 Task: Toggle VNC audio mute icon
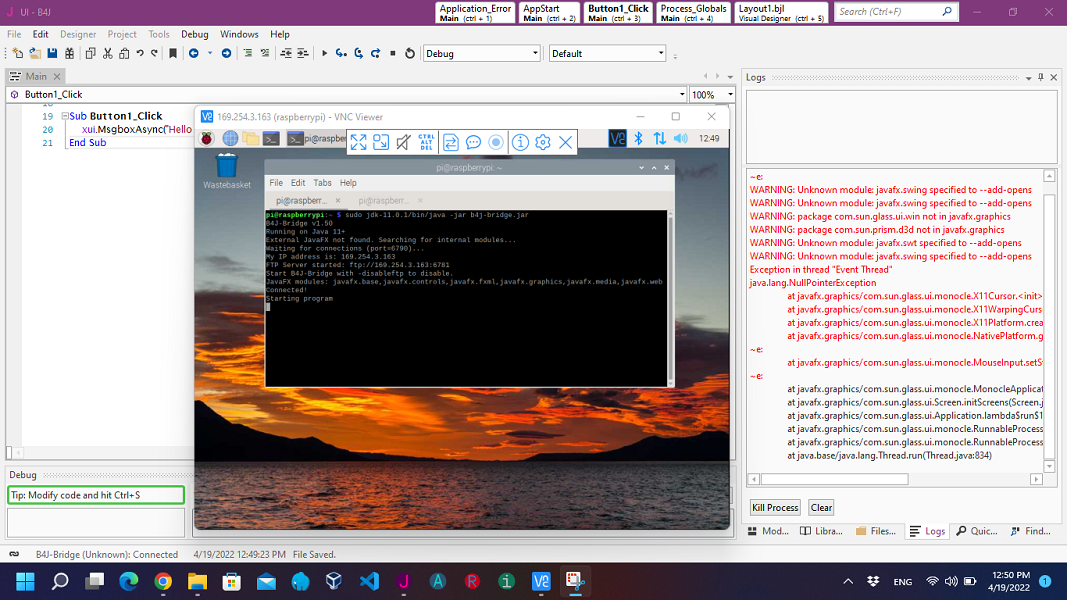point(403,142)
